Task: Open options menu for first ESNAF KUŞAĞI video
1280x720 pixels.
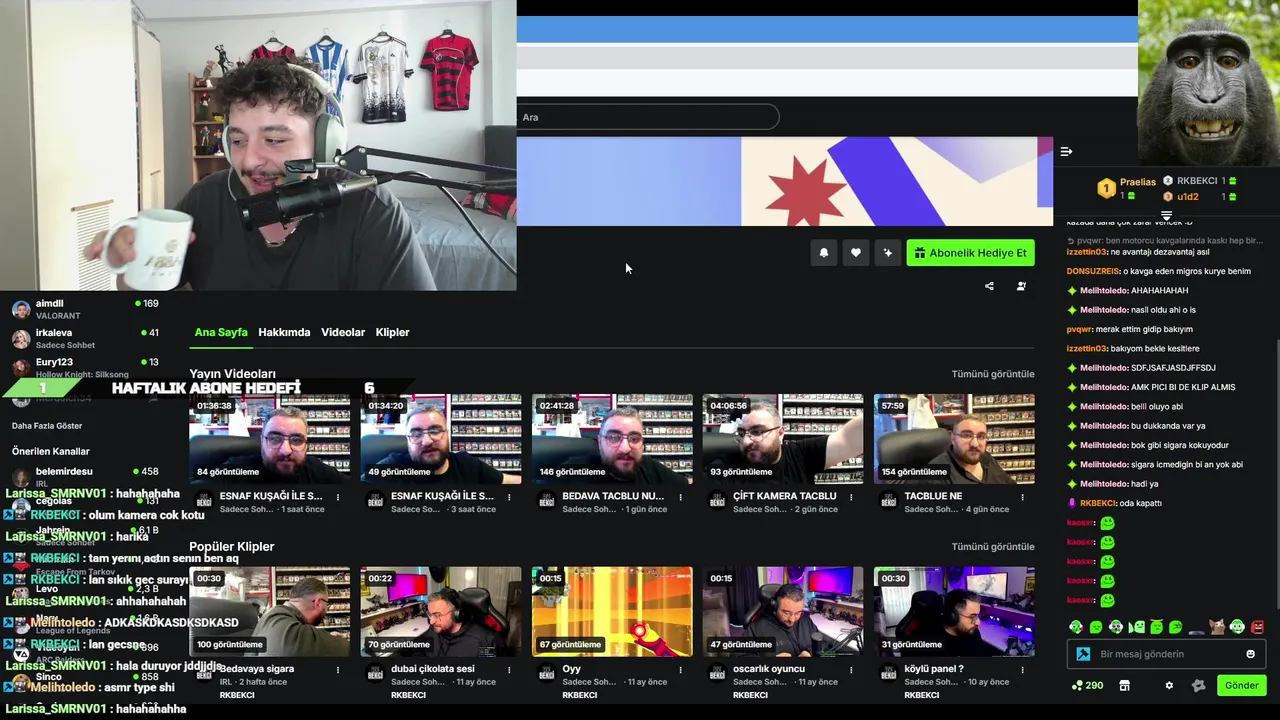Action: click(338, 497)
